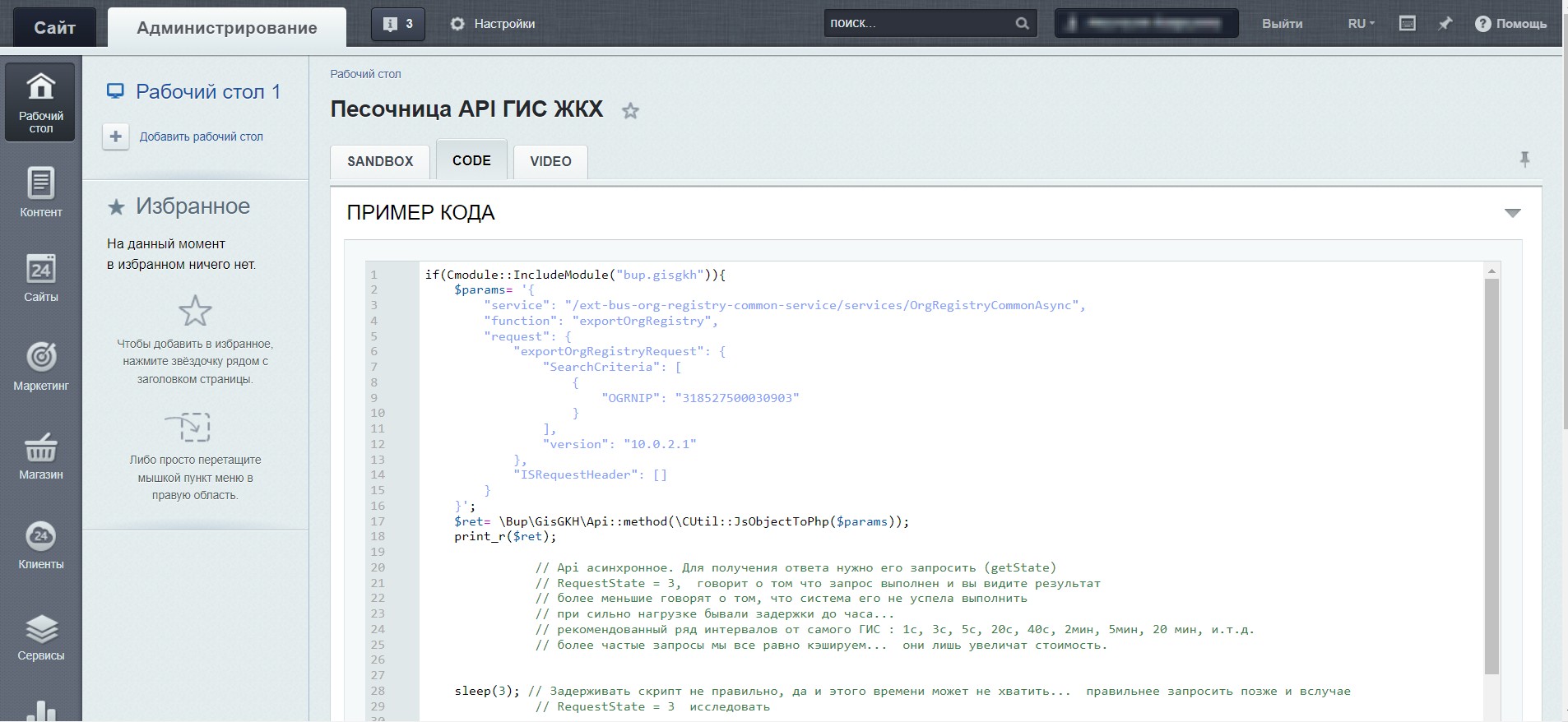Collapse the ПРИМЕР КОДА section
The image size is (1568, 722).
[1512, 213]
